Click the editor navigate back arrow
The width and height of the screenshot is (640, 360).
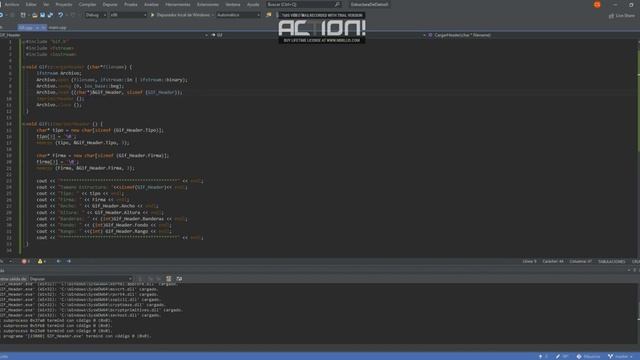coord(58,261)
